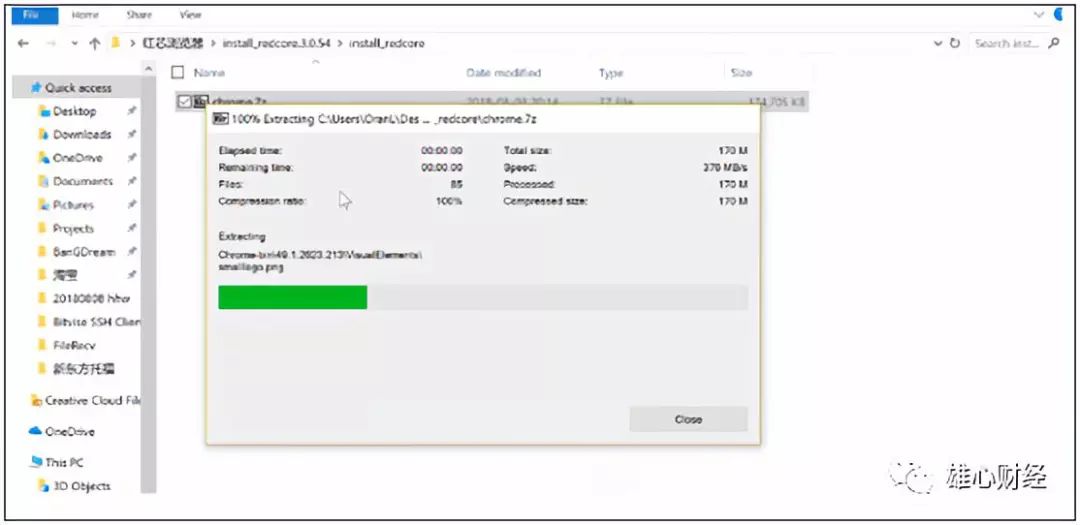Click the search magnifier icon
This screenshot has height=525, width=1080.
(x=1052, y=43)
